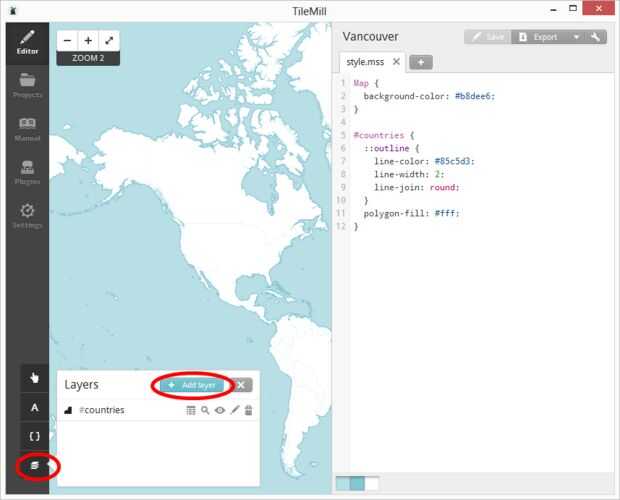This screenshot has height=500, width=620.
Task: Click the ZOOM 2 indicator
Action: (88, 58)
